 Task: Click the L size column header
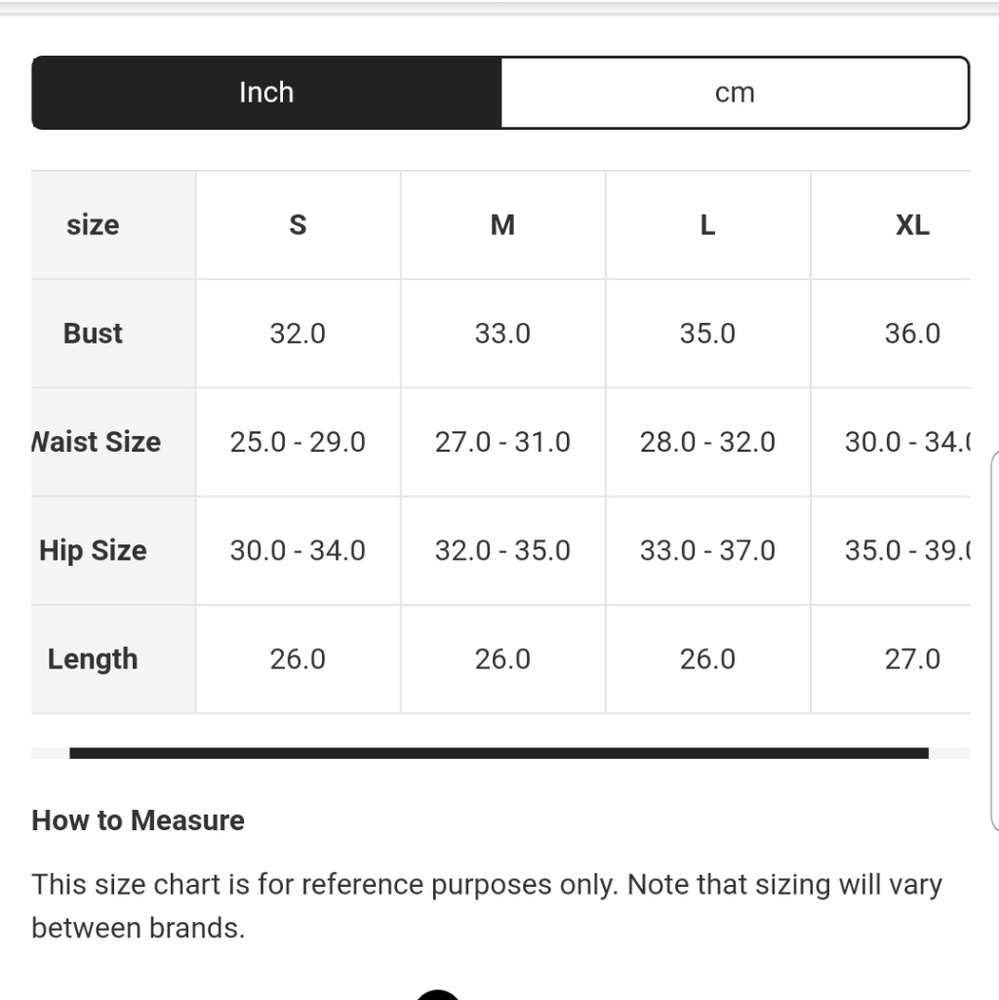tap(707, 225)
